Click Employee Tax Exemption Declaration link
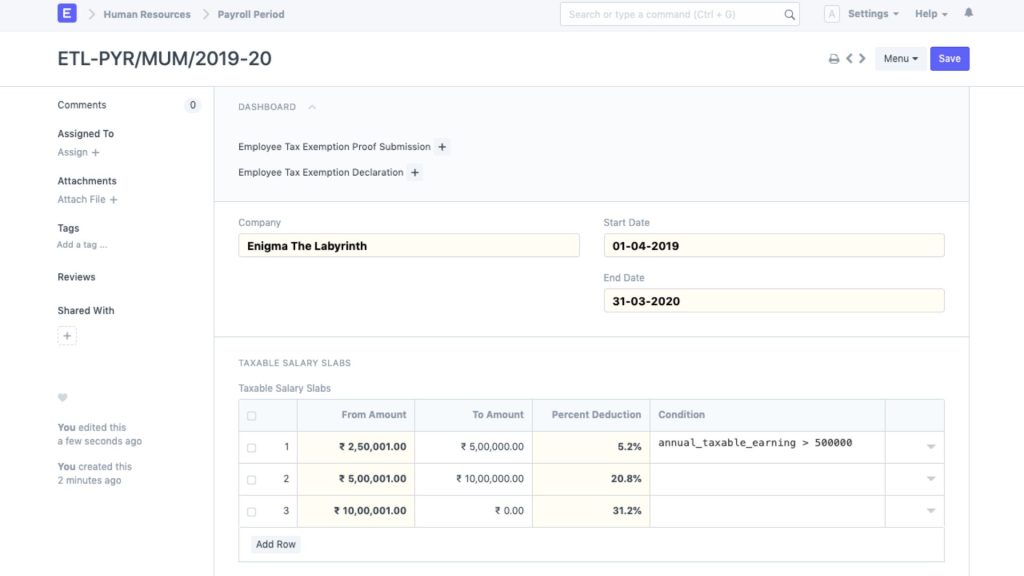1024x576 pixels. [321, 172]
